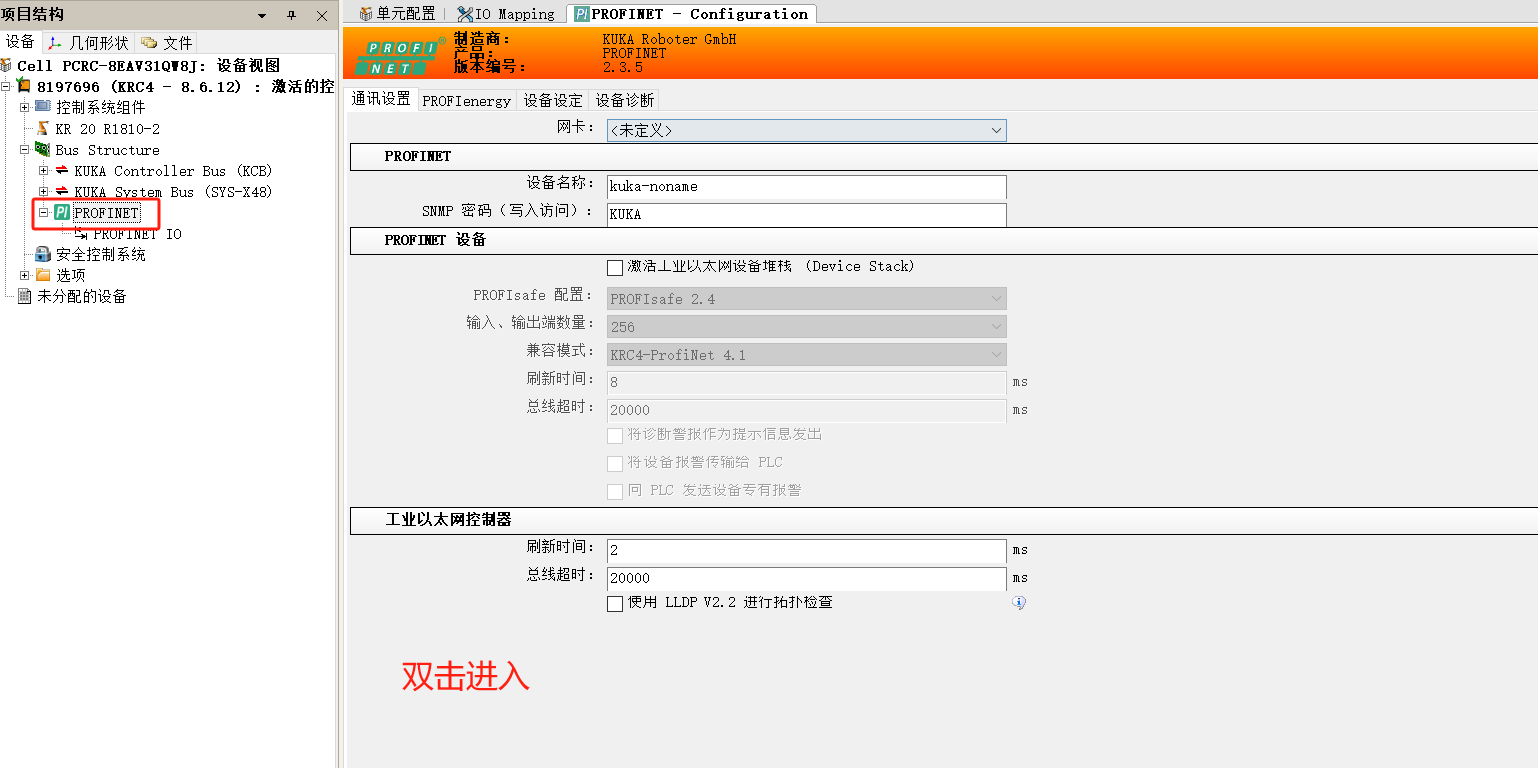Toggle 向 PLC 发送设备专有报警 checkbox
This screenshot has height=768, width=1538.
tap(615, 491)
